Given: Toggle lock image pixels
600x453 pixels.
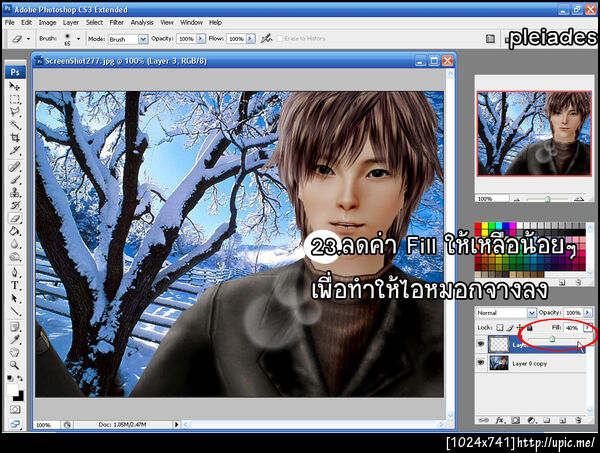Looking at the screenshot, I should click(x=510, y=328).
